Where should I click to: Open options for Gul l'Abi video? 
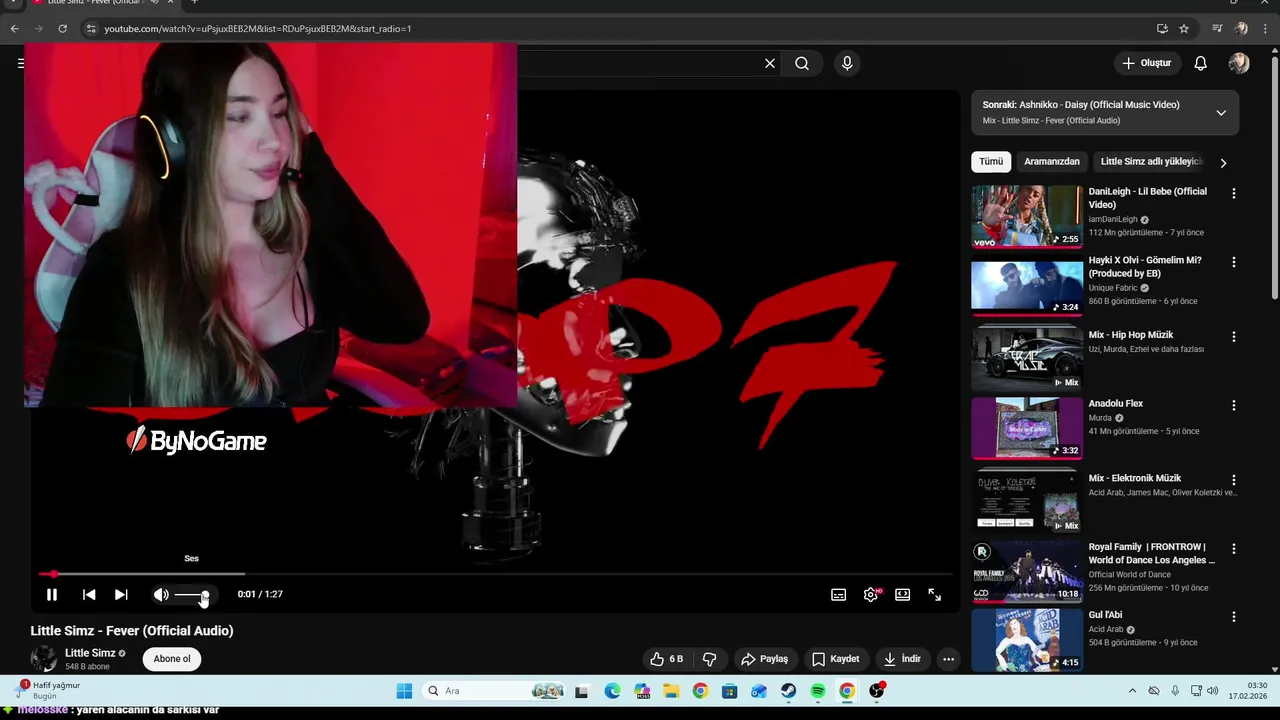[x=1234, y=617]
